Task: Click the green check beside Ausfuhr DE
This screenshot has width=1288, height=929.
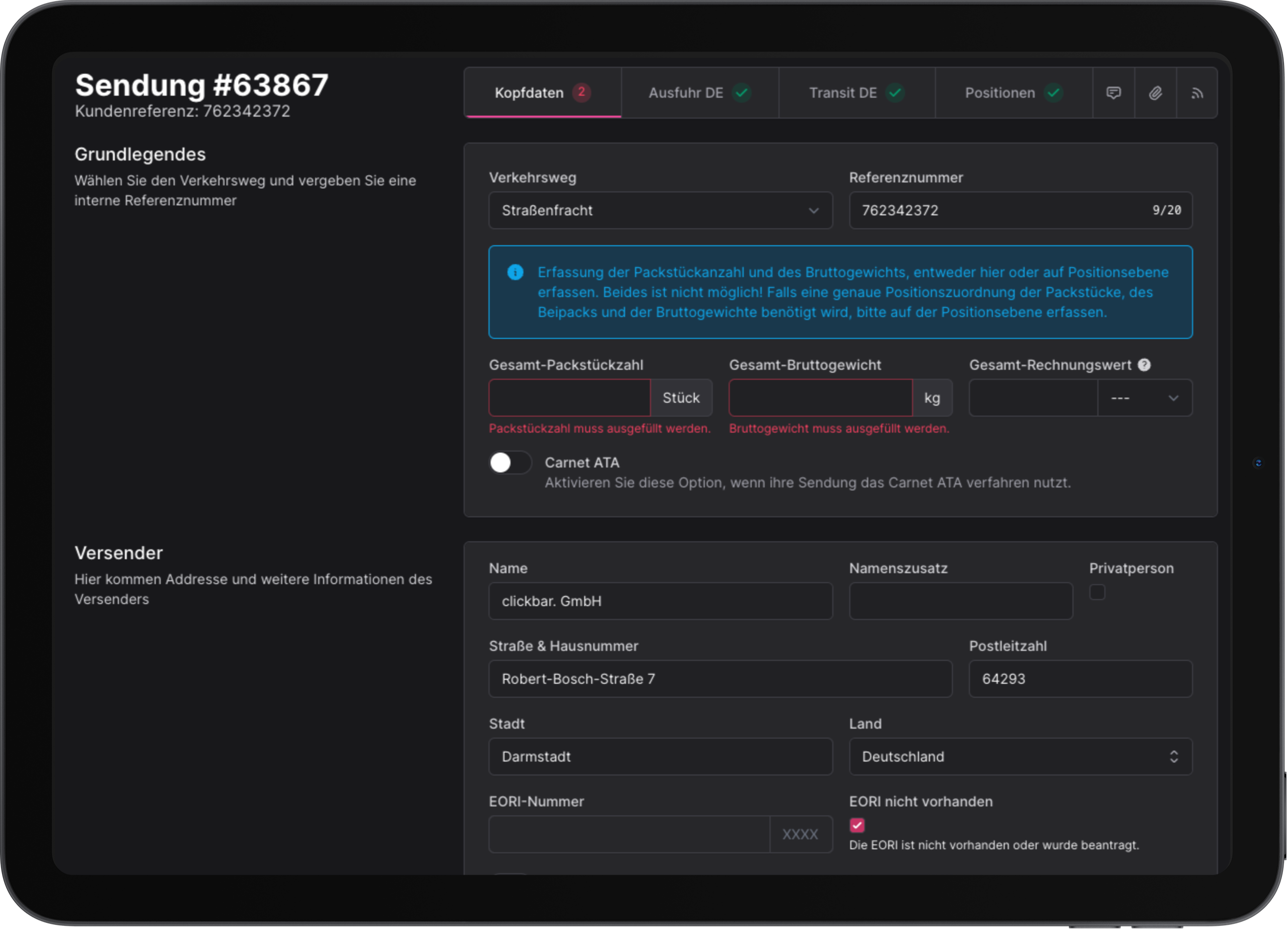Action: pos(742,92)
